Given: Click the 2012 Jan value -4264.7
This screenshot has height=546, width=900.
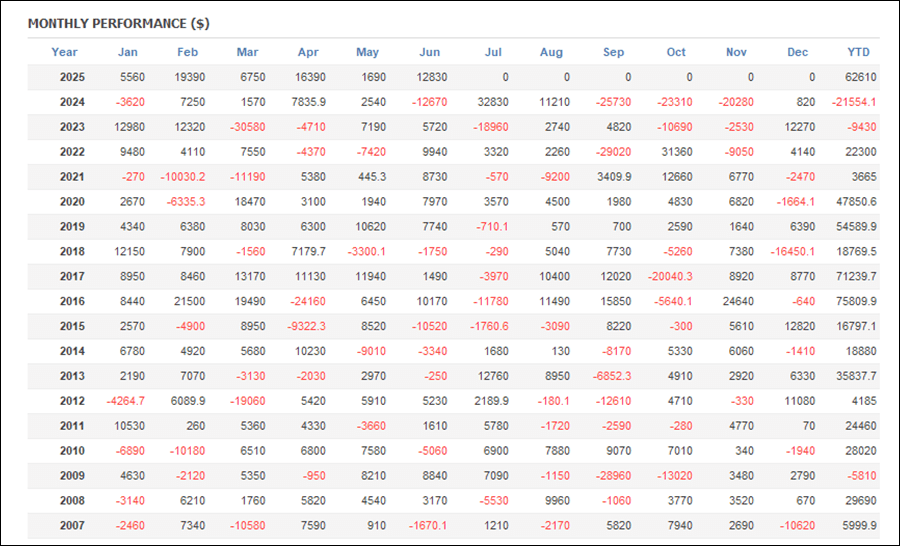Looking at the screenshot, I should (x=126, y=401).
